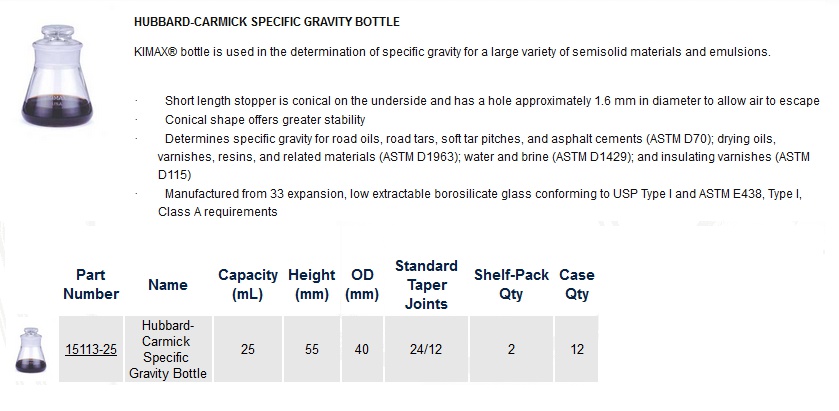Click the KIMAX bottle description sentence

click(x=452, y=52)
